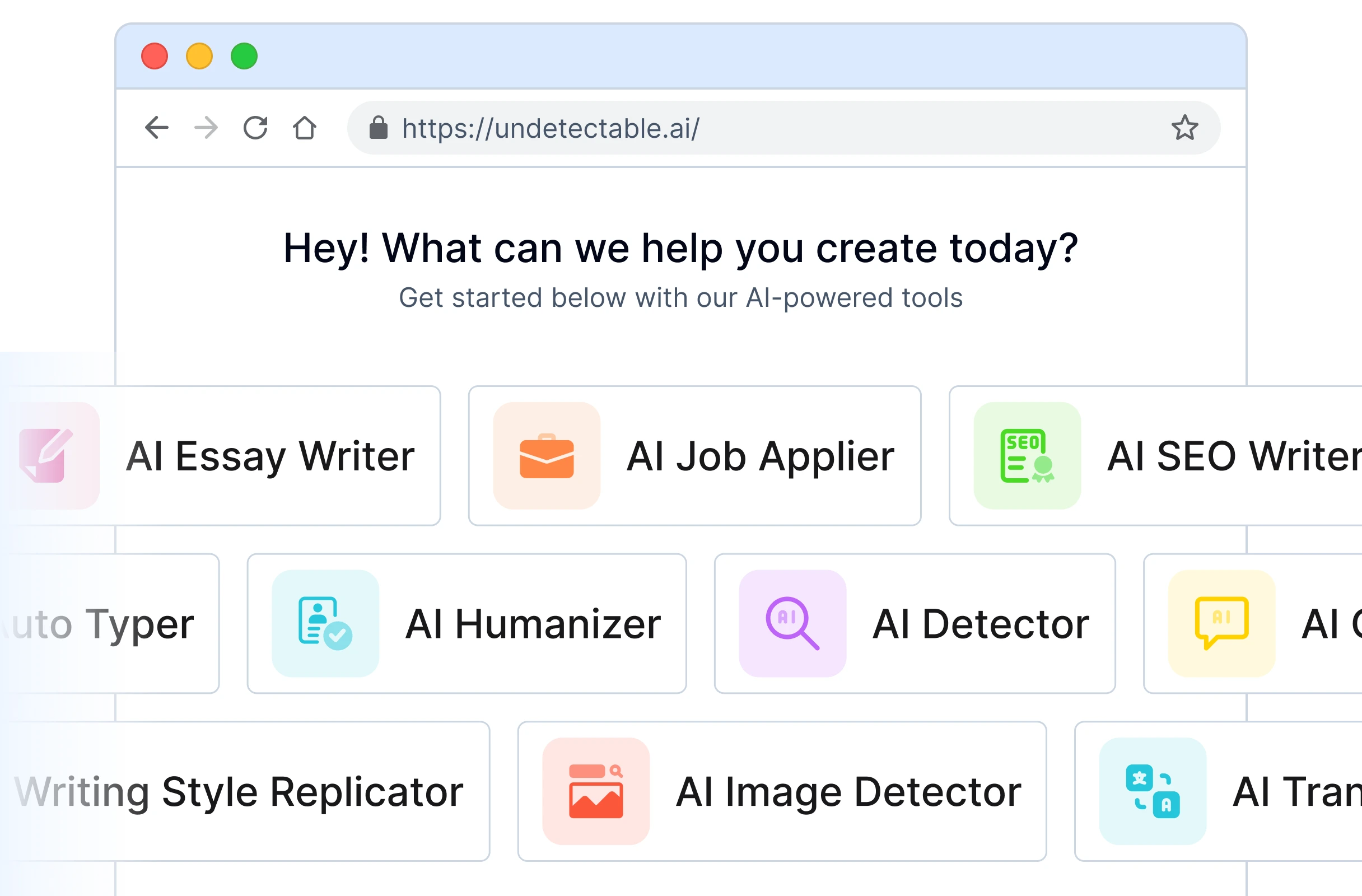Click the browser forward arrow
This screenshot has height=896, width=1362.
(x=206, y=128)
